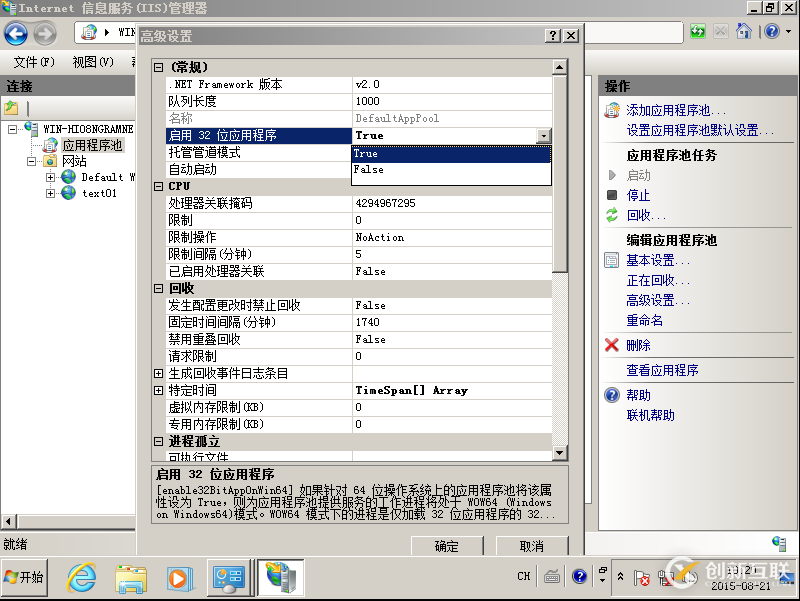The height and width of the screenshot is (601, 800).
Task: Click the IIS Manager taskbar icon
Action: click(x=281, y=577)
